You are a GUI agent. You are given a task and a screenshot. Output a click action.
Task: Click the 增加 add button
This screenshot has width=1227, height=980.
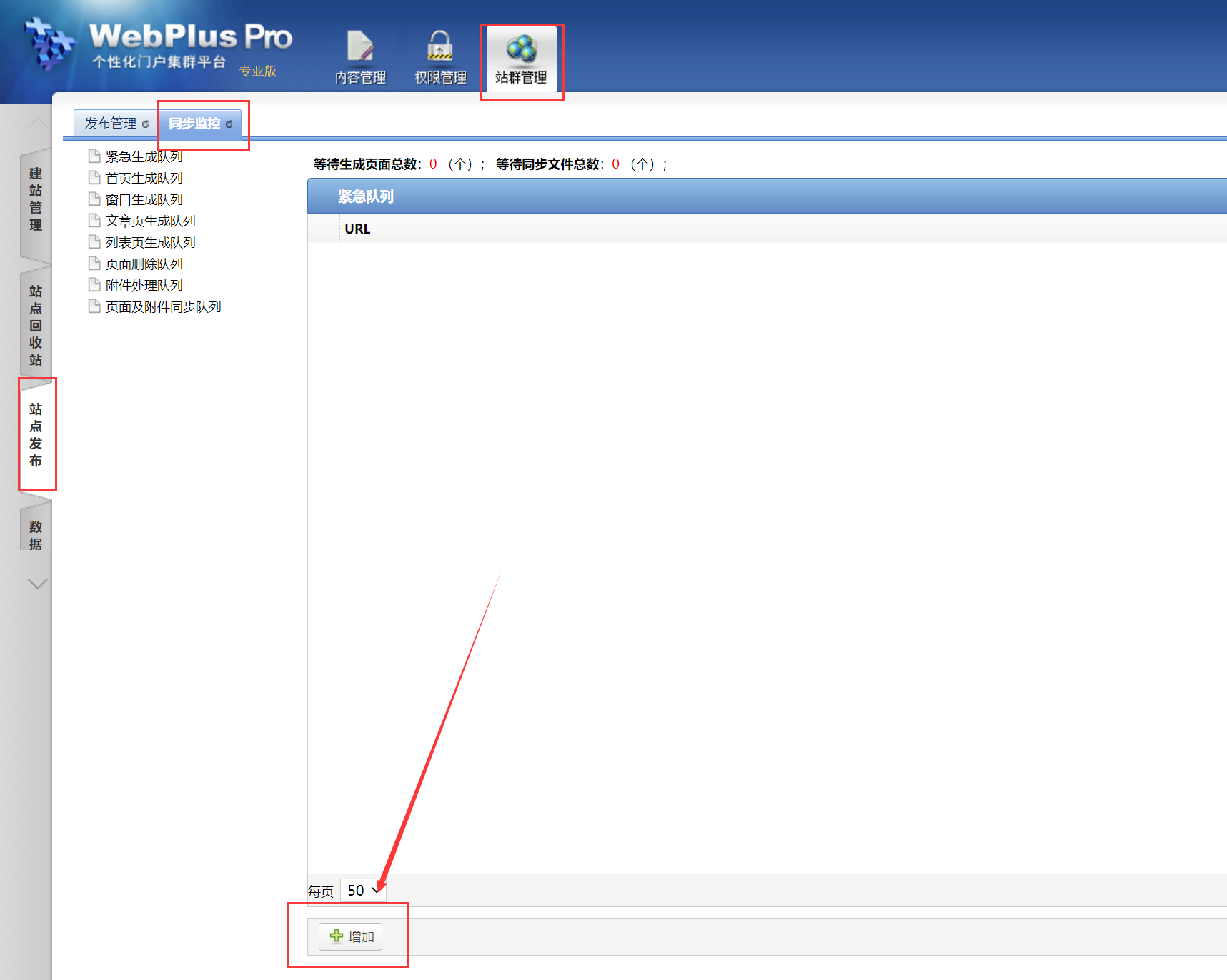pos(350,936)
